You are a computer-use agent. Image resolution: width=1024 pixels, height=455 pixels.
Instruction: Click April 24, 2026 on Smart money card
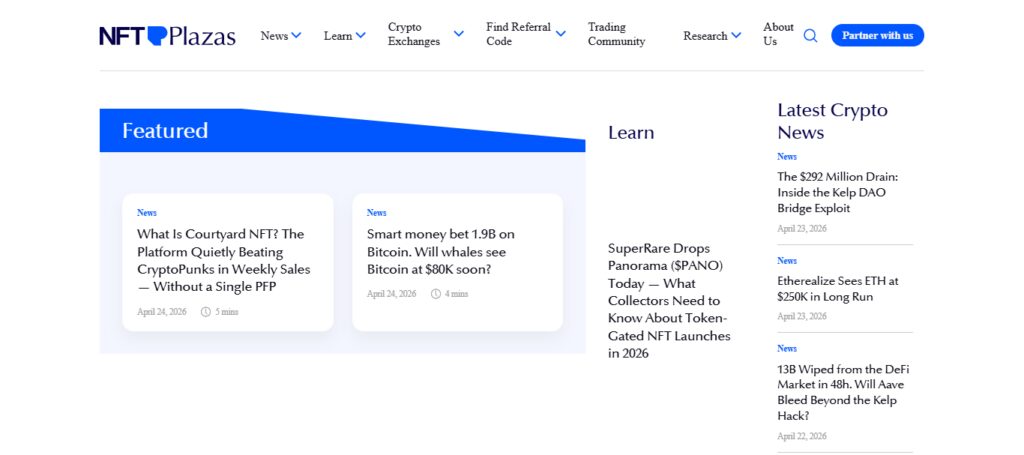click(392, 294)
